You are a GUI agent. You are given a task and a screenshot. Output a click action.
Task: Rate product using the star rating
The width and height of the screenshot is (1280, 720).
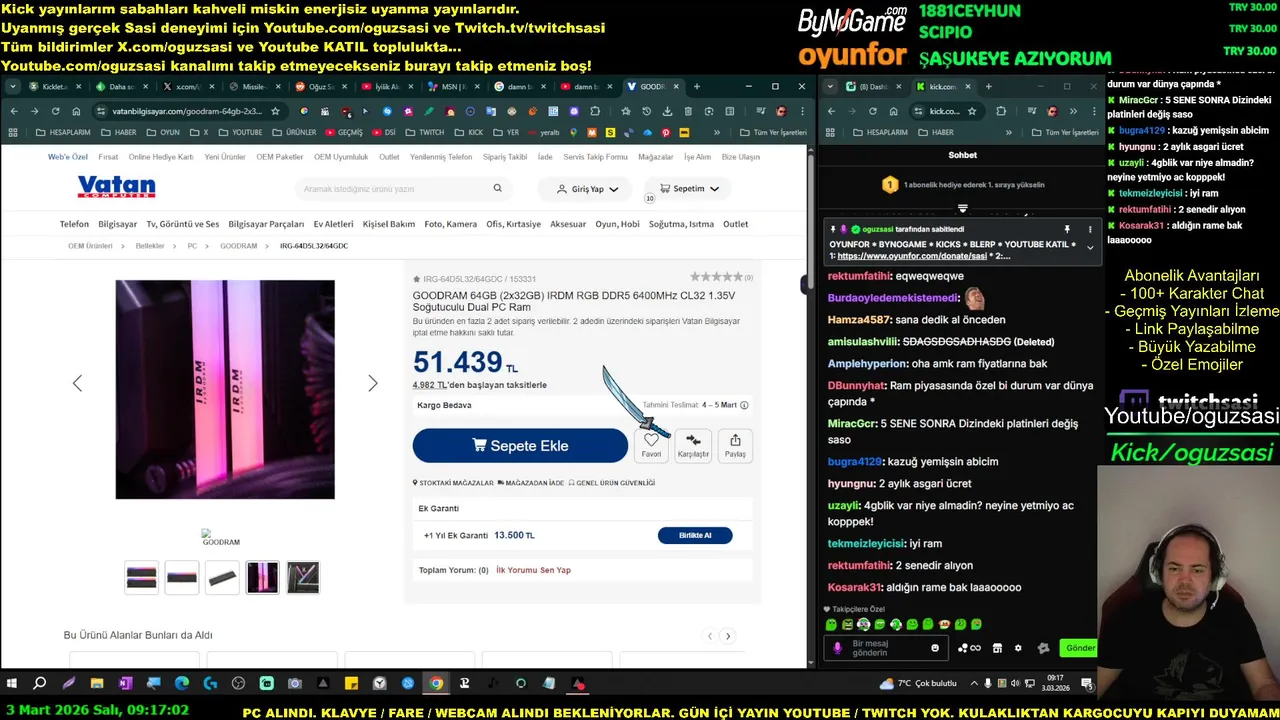click(x=716, y=278)
